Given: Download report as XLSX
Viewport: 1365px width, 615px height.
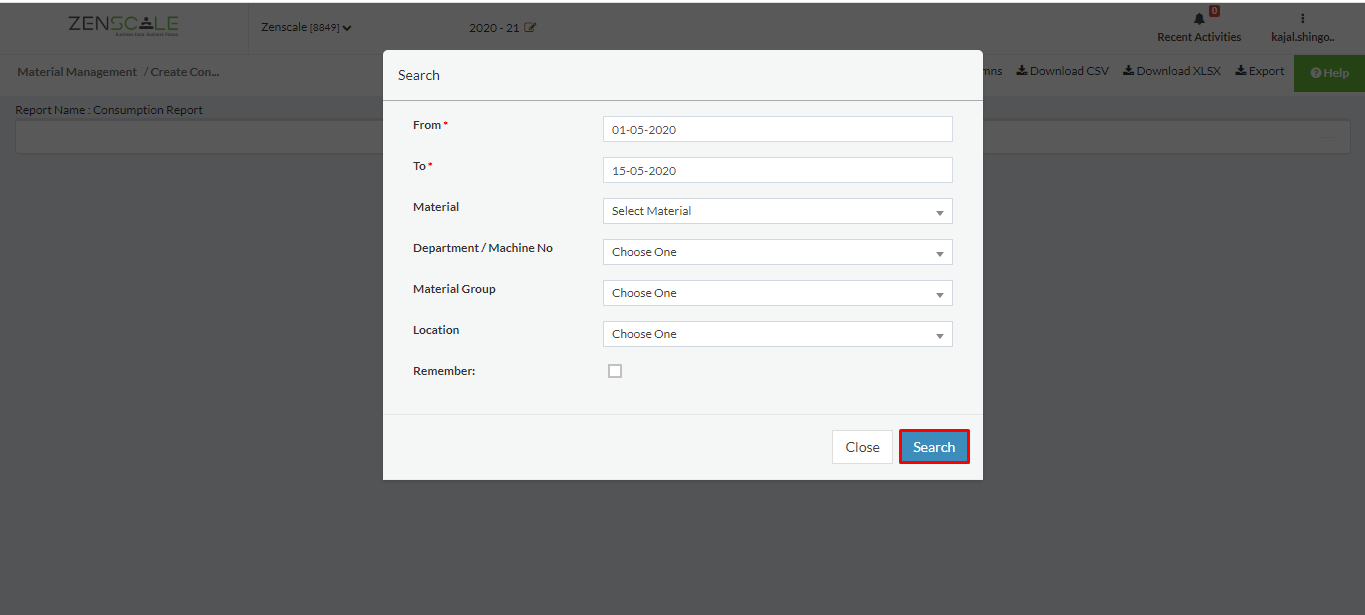Looking at the screenshot, I should click(1172, 71).
